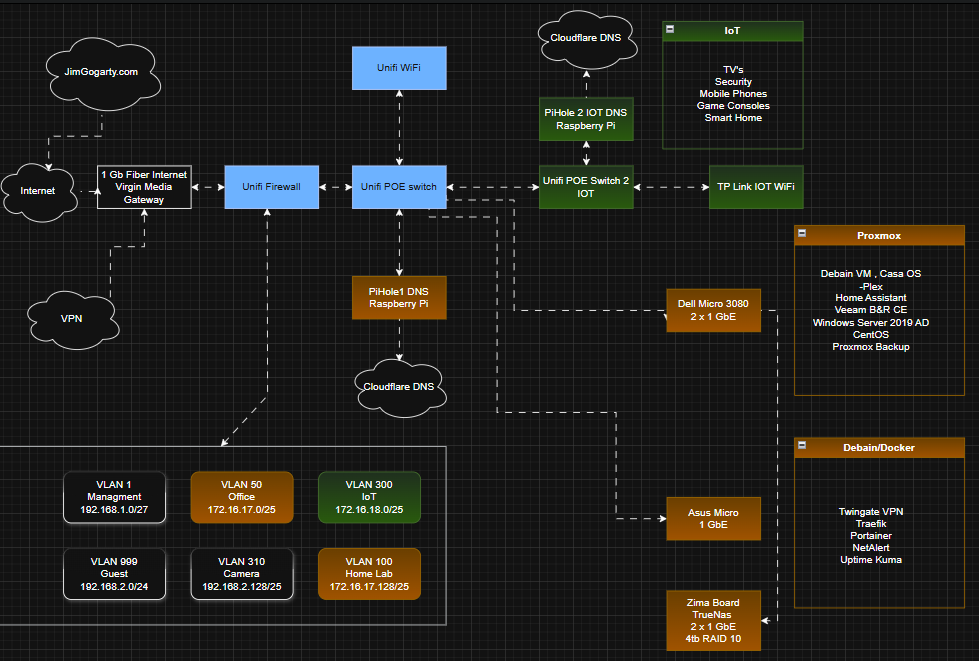Click the 'Uptime Kuma' text
Image resolution: width=979 pixels, height=661 pixels.
point(871,560)
